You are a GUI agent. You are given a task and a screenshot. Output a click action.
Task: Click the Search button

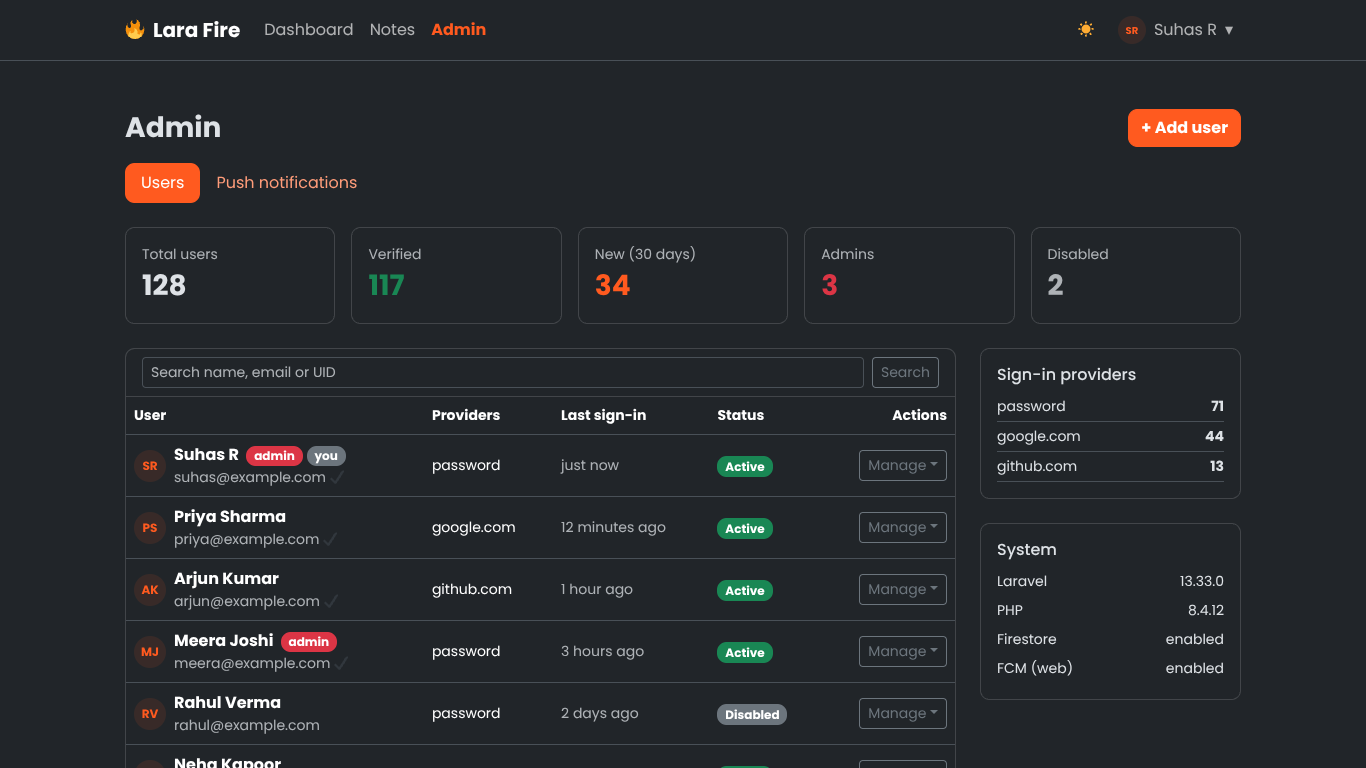(905, 372)
